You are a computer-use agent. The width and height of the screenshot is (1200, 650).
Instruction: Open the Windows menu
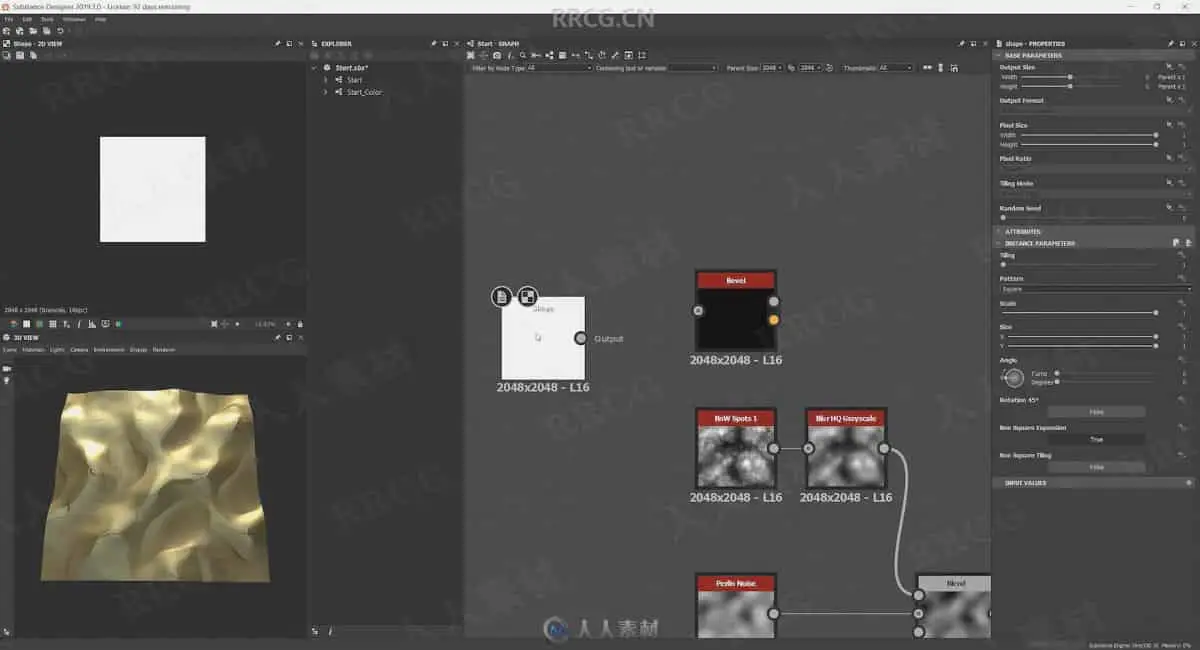[x=74, y=19]
